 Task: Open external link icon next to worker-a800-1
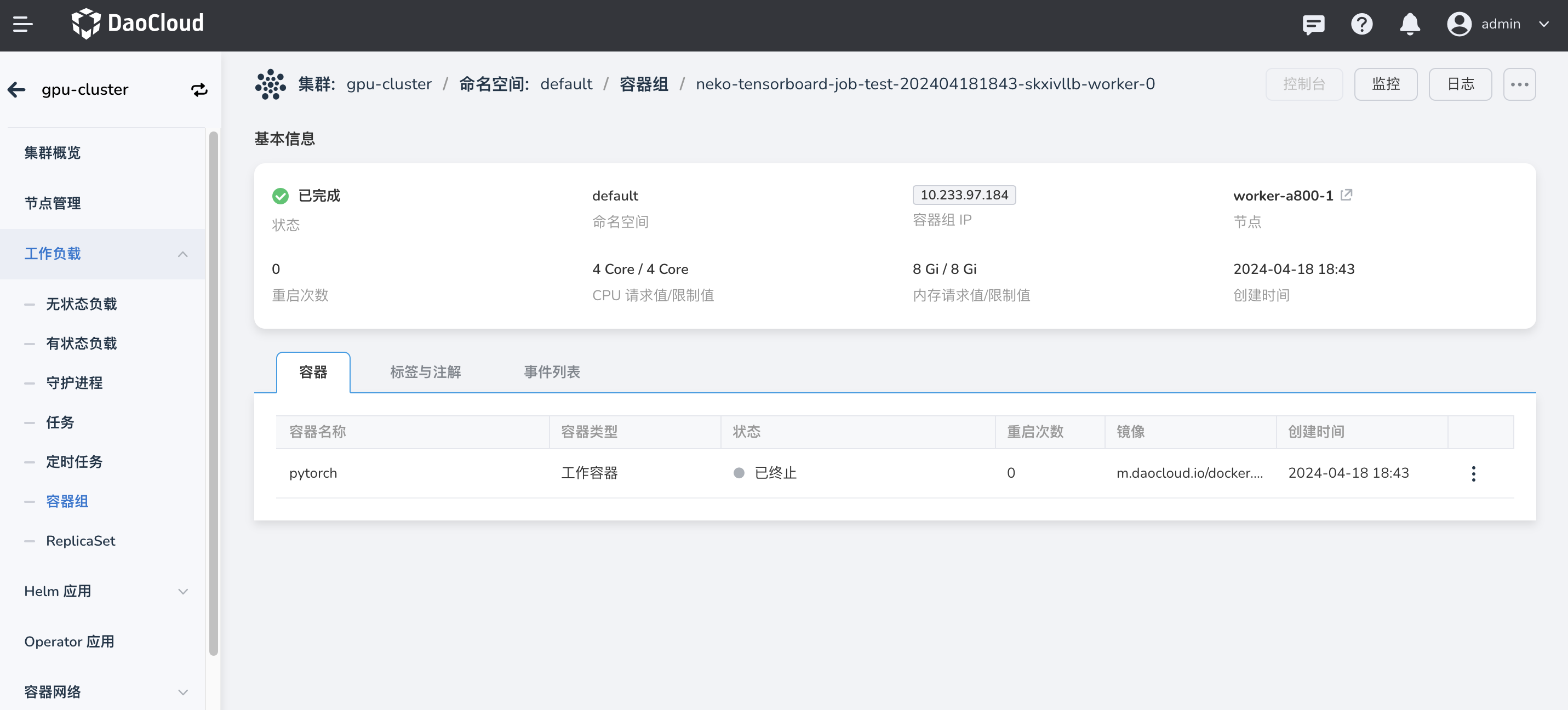(1347, 195)
